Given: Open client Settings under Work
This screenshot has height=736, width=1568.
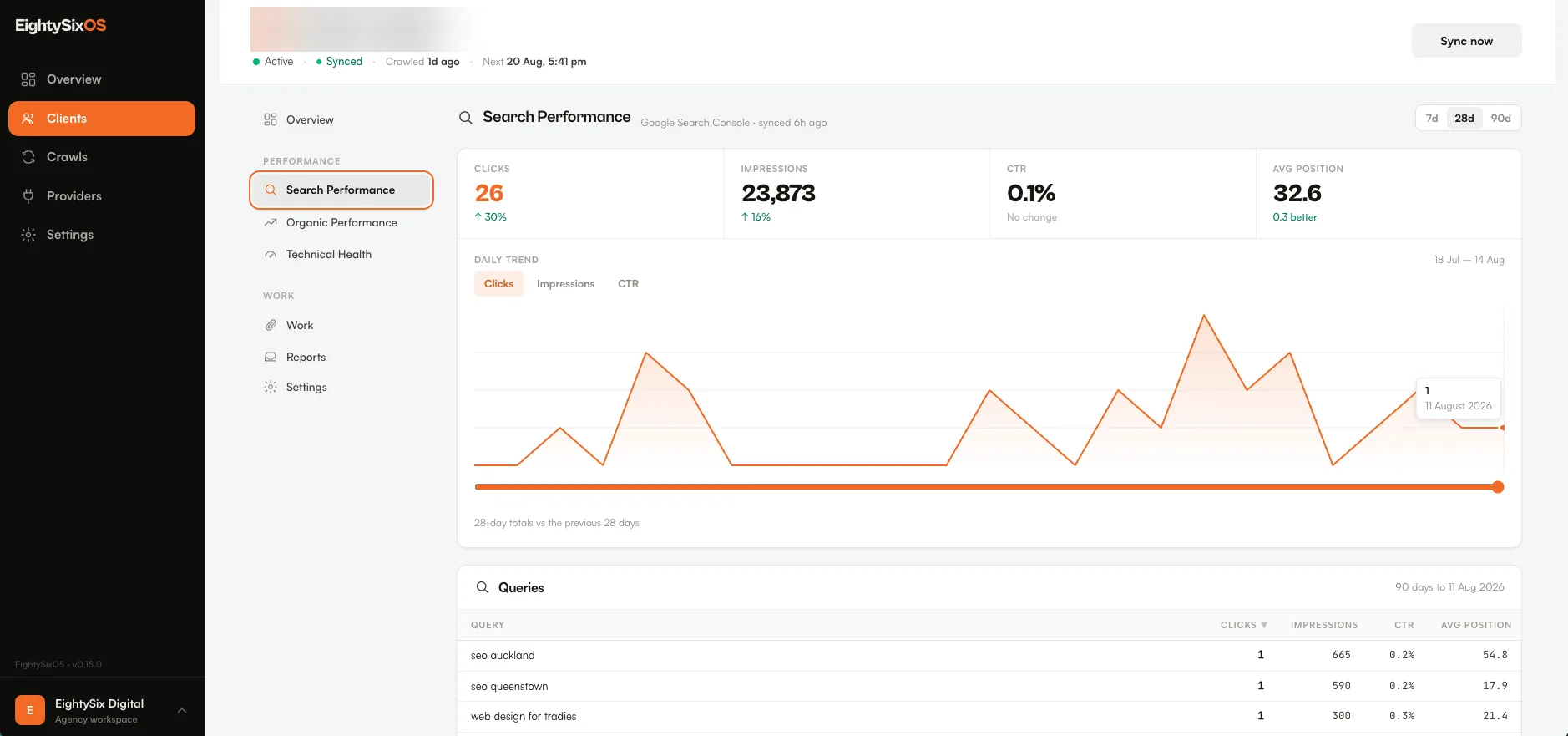Looking at the screenshot, I should tap(341, 387).
